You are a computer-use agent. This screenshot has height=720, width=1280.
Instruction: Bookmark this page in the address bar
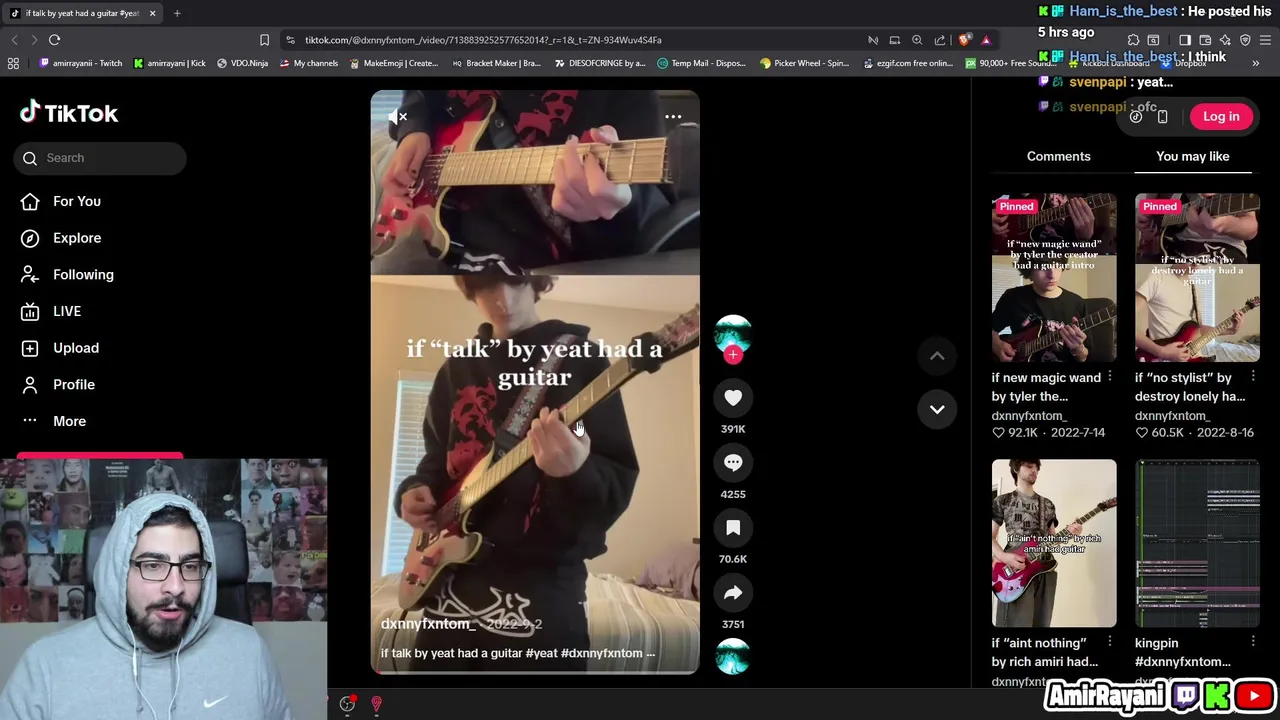(264, 40)
